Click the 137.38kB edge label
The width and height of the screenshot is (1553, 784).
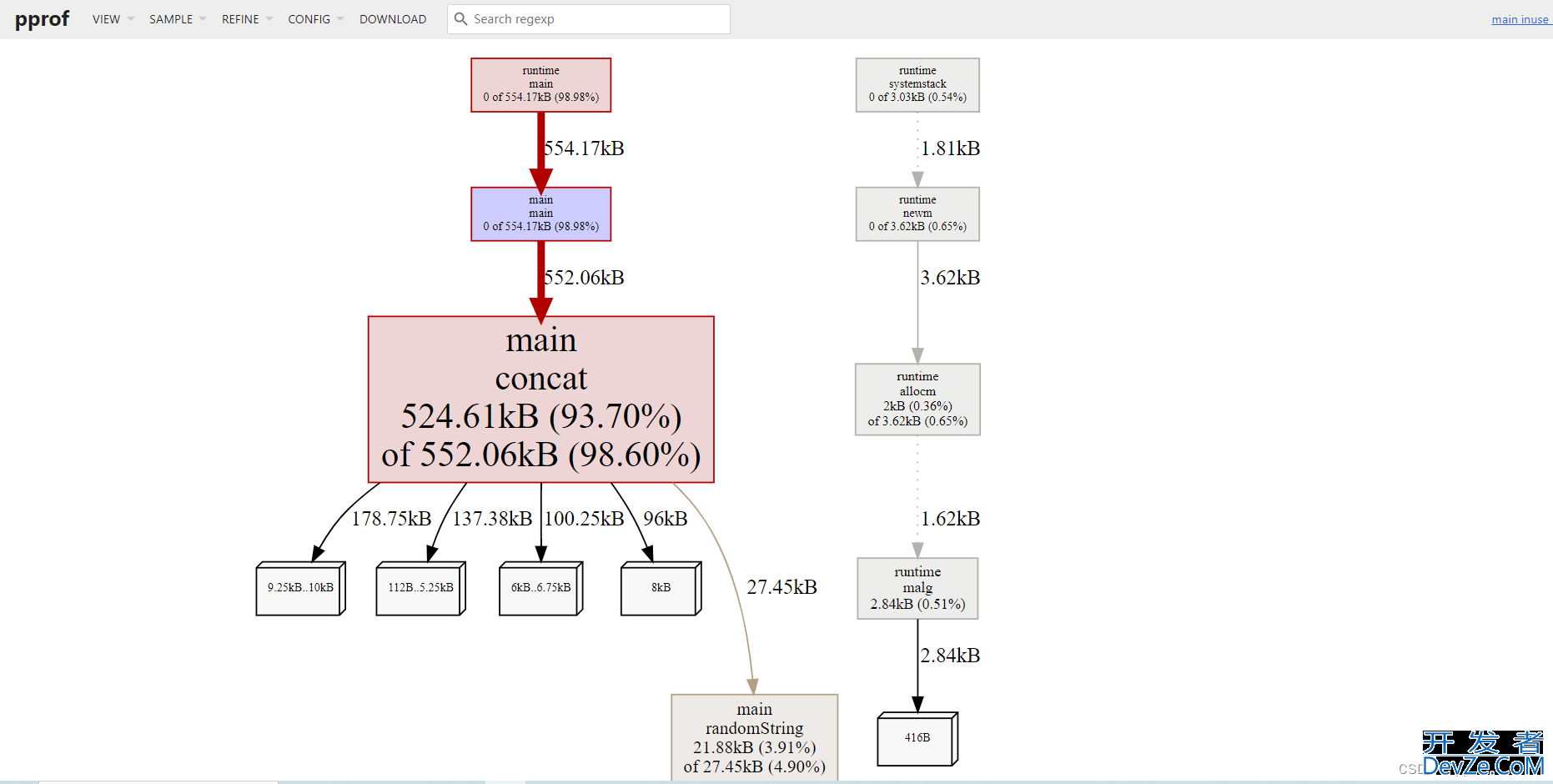tap(492, 519)
